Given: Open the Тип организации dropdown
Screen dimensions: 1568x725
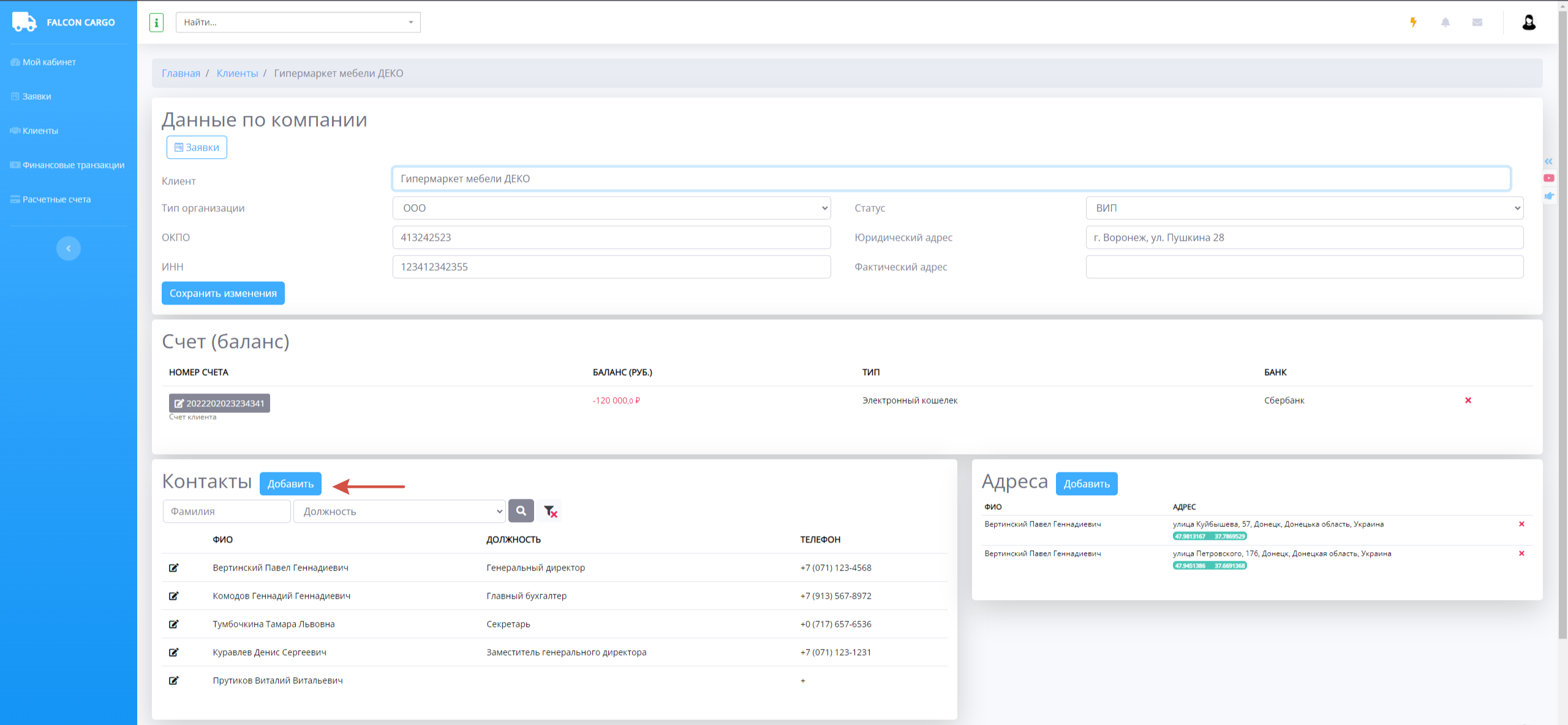Looking at the screenshot, I should click(611, 208).
